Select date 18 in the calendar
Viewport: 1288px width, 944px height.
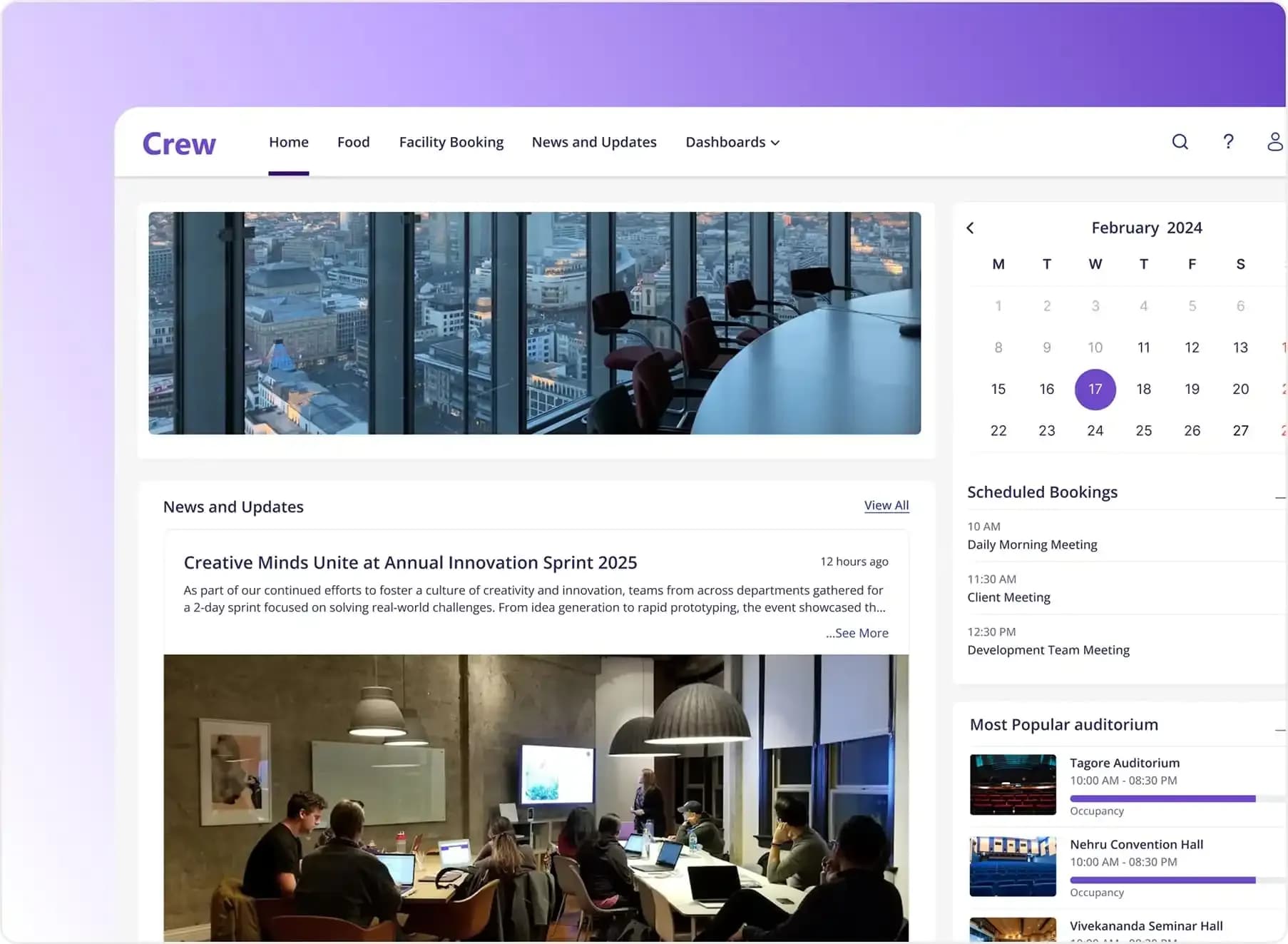tap(1144, 389)
